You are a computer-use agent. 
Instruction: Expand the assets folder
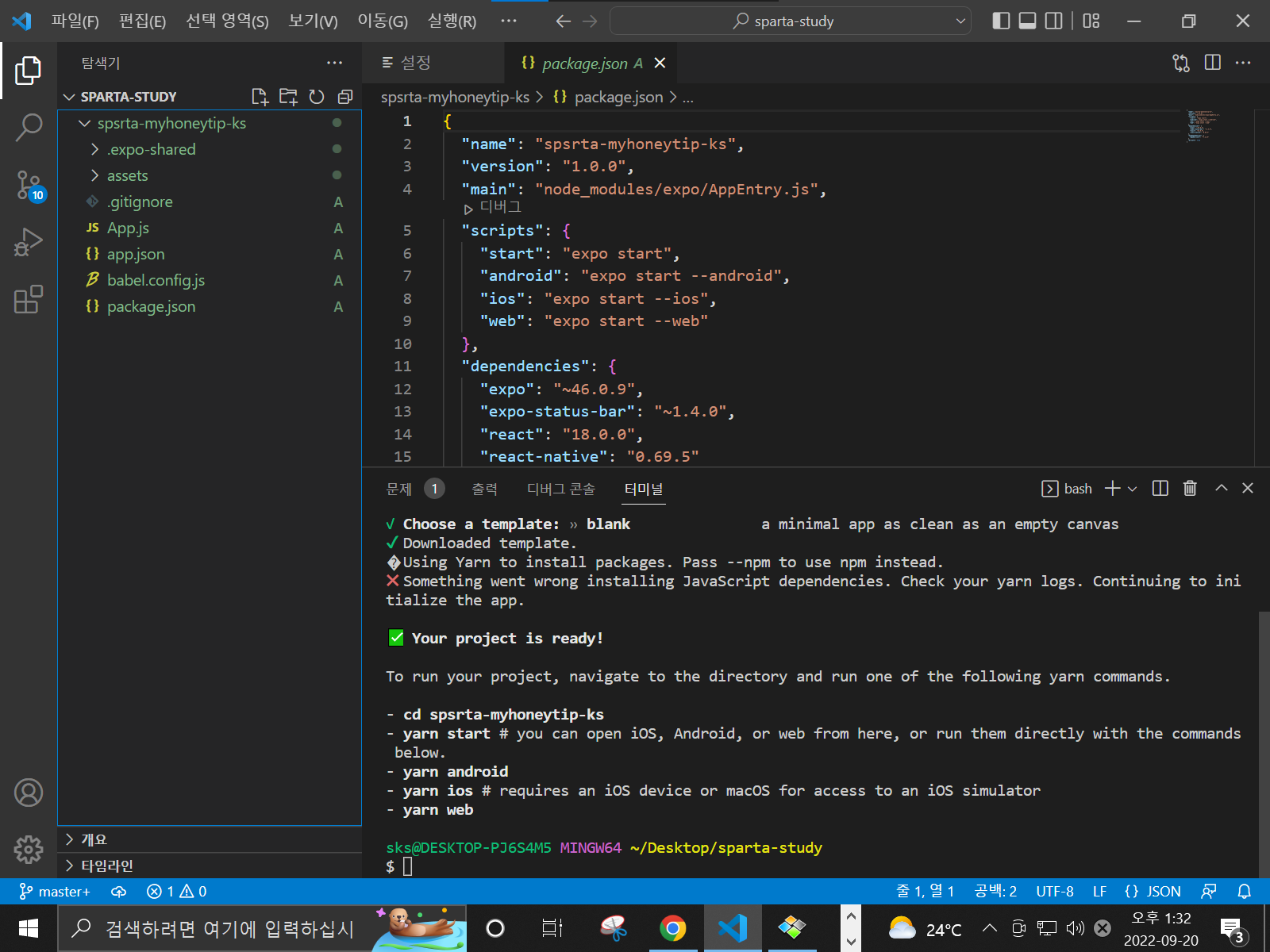pyautogui.click(x=95, y=175)
